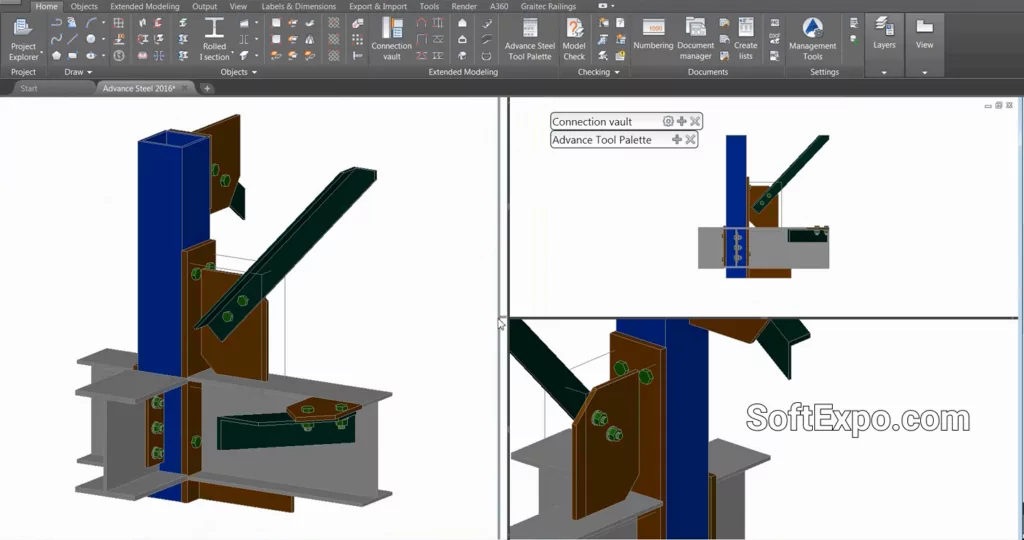Click the plus on Advance Tool Palette

[x=677, y=140]
